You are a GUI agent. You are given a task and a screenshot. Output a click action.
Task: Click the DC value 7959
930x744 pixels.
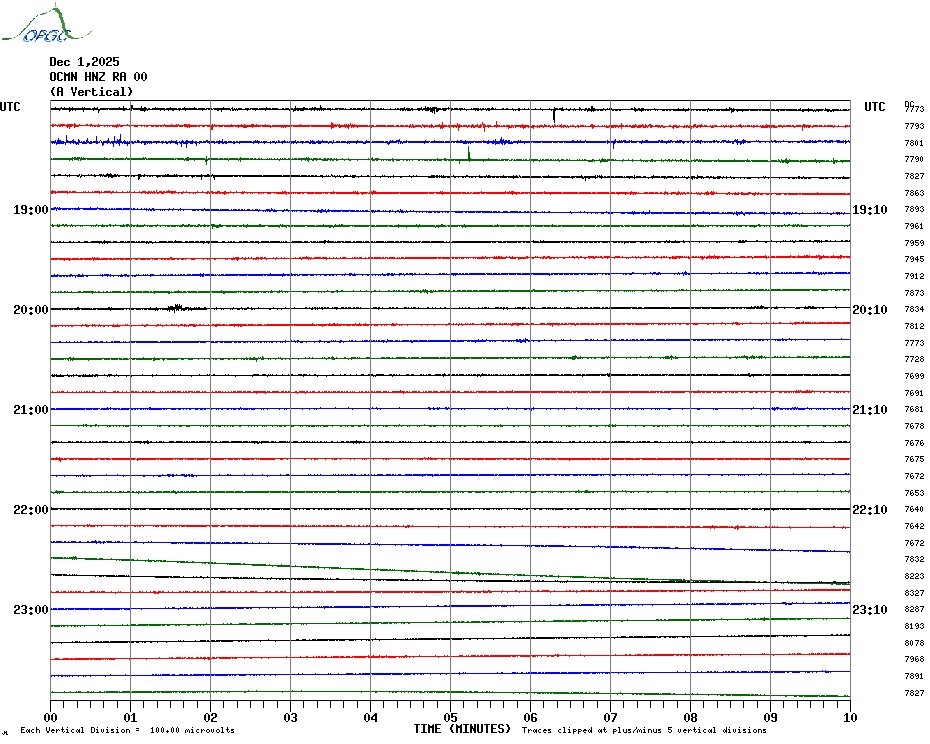pyautogui.click(x=914, y=243)
